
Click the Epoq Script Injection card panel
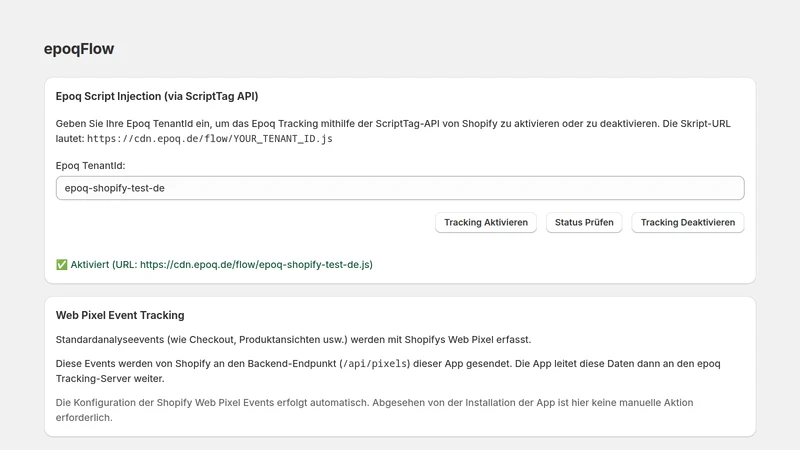pyautogui.click(x=400, y=181)
